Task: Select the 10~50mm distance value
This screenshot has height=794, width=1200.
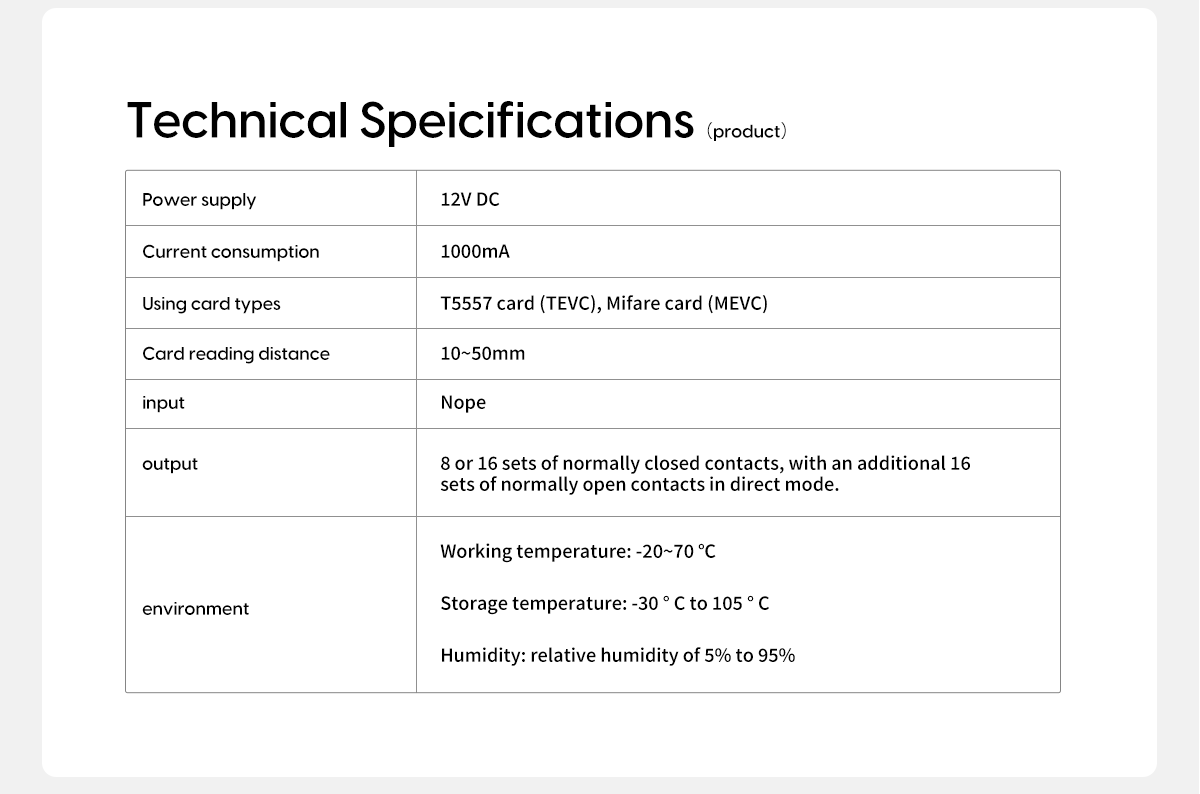Action: coord(483,353)
